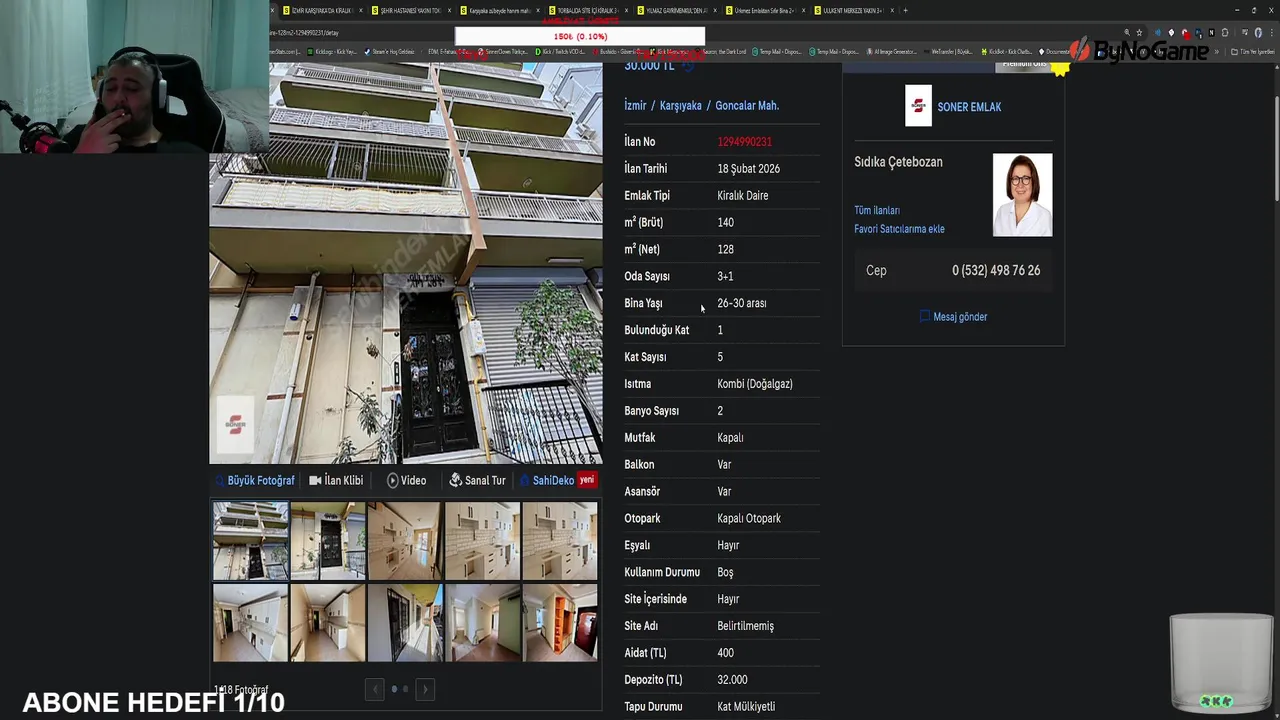Viewport: 1280px width, 720px height.
Task: Click the Kat Mülkiyeti value
Action: 746,707
